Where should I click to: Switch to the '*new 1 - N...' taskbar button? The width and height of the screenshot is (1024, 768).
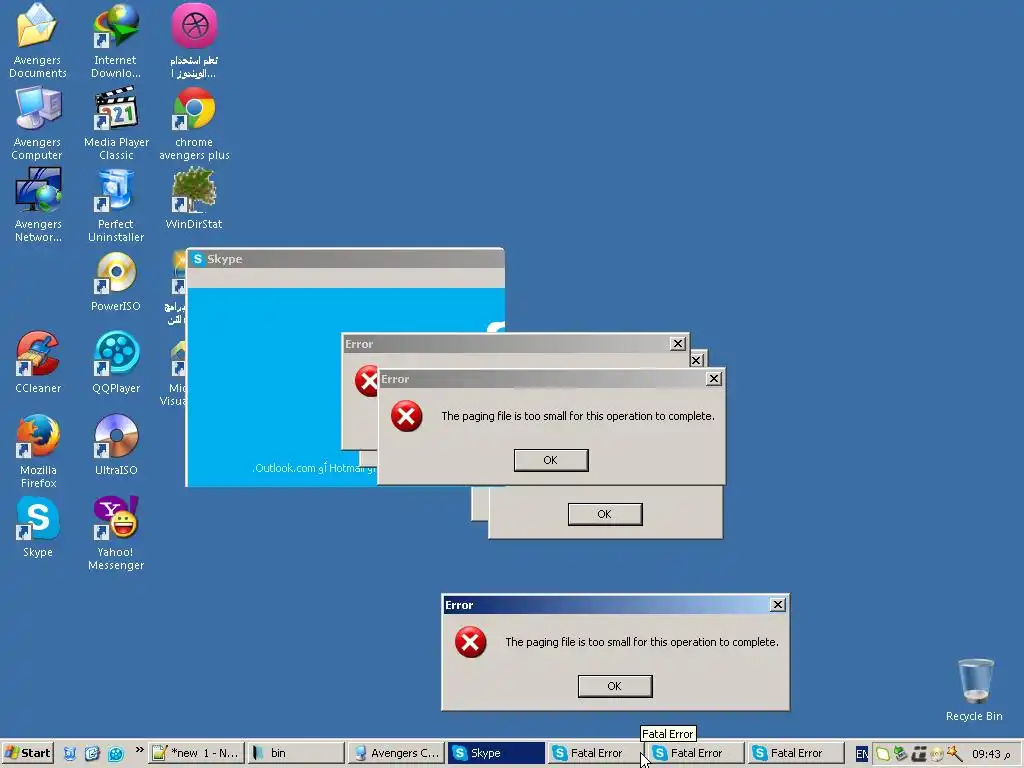tap(196, 753)
